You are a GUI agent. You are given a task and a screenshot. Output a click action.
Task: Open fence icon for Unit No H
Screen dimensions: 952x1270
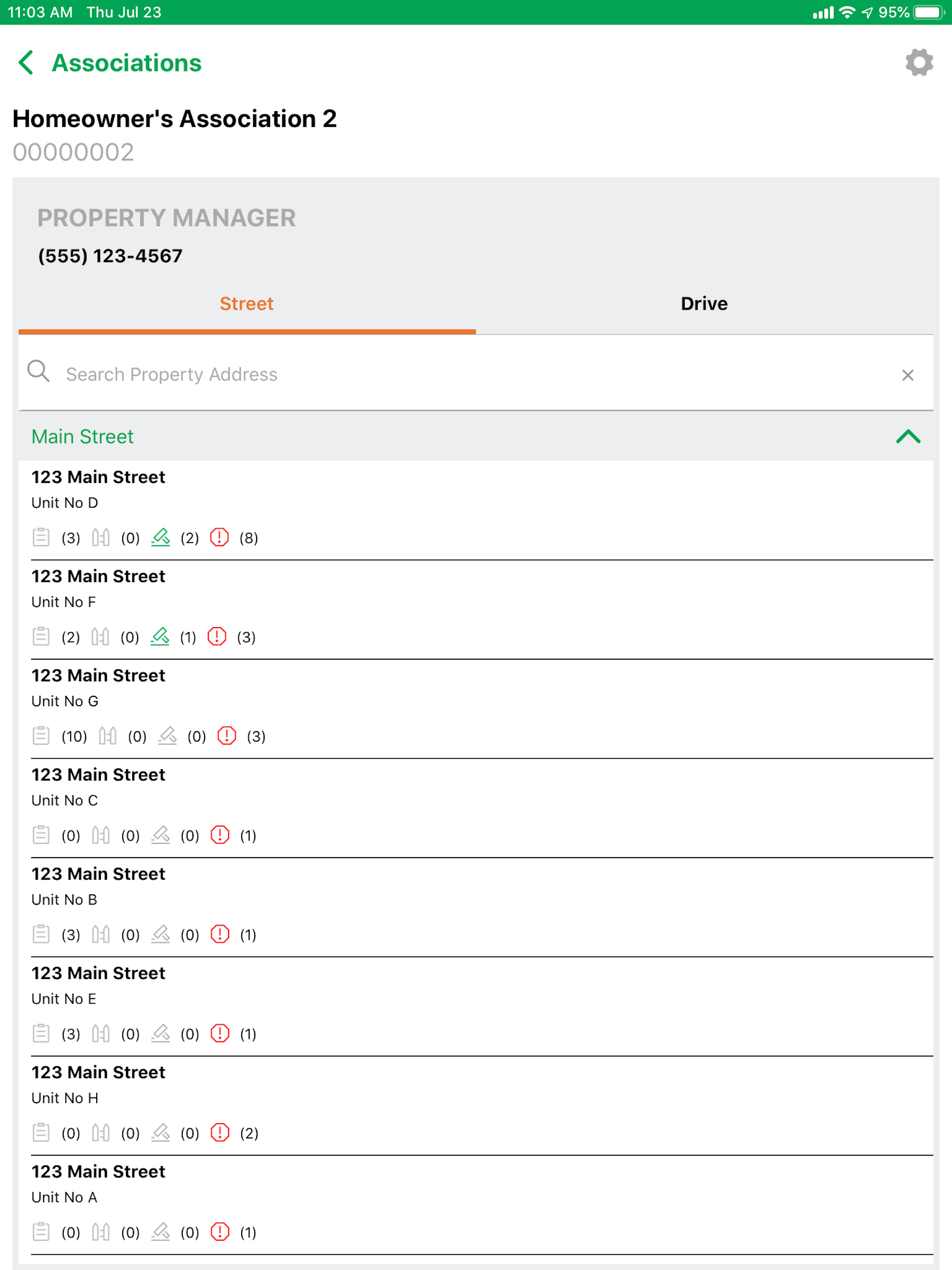[x=100, y=1133]
